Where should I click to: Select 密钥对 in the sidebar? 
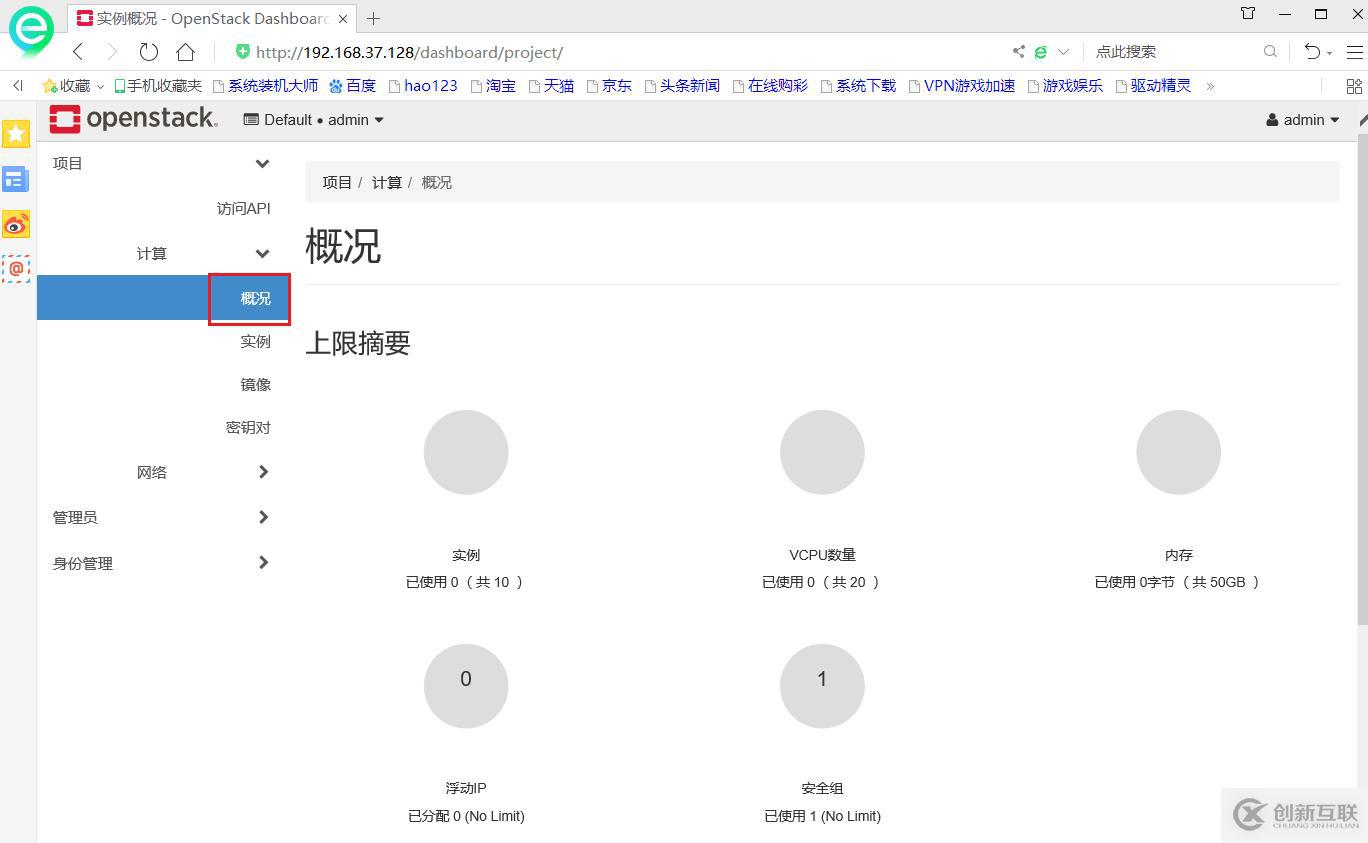[248, 427]
